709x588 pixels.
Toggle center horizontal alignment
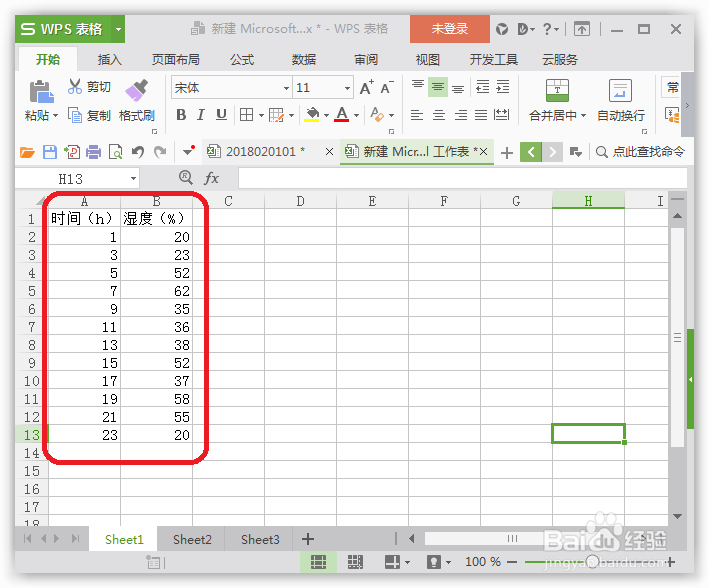[x=439, y=115]
